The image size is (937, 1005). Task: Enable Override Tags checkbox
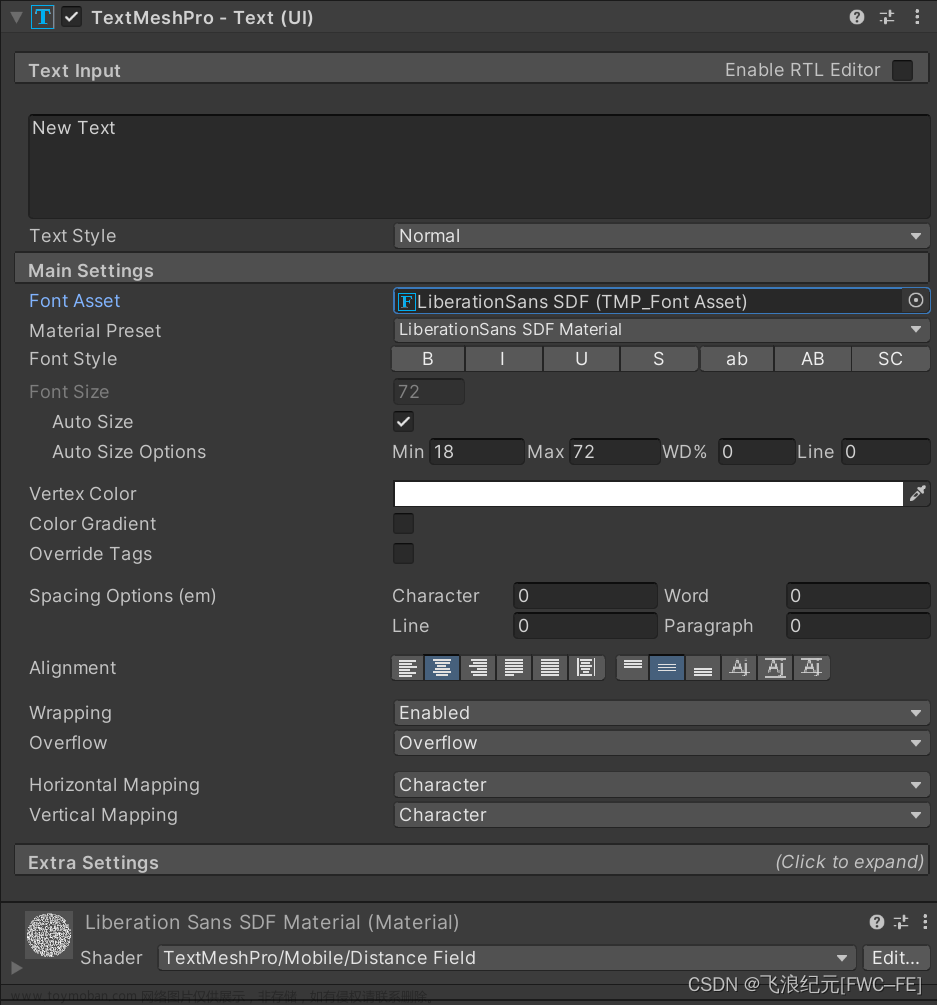[x=403, y=554]
